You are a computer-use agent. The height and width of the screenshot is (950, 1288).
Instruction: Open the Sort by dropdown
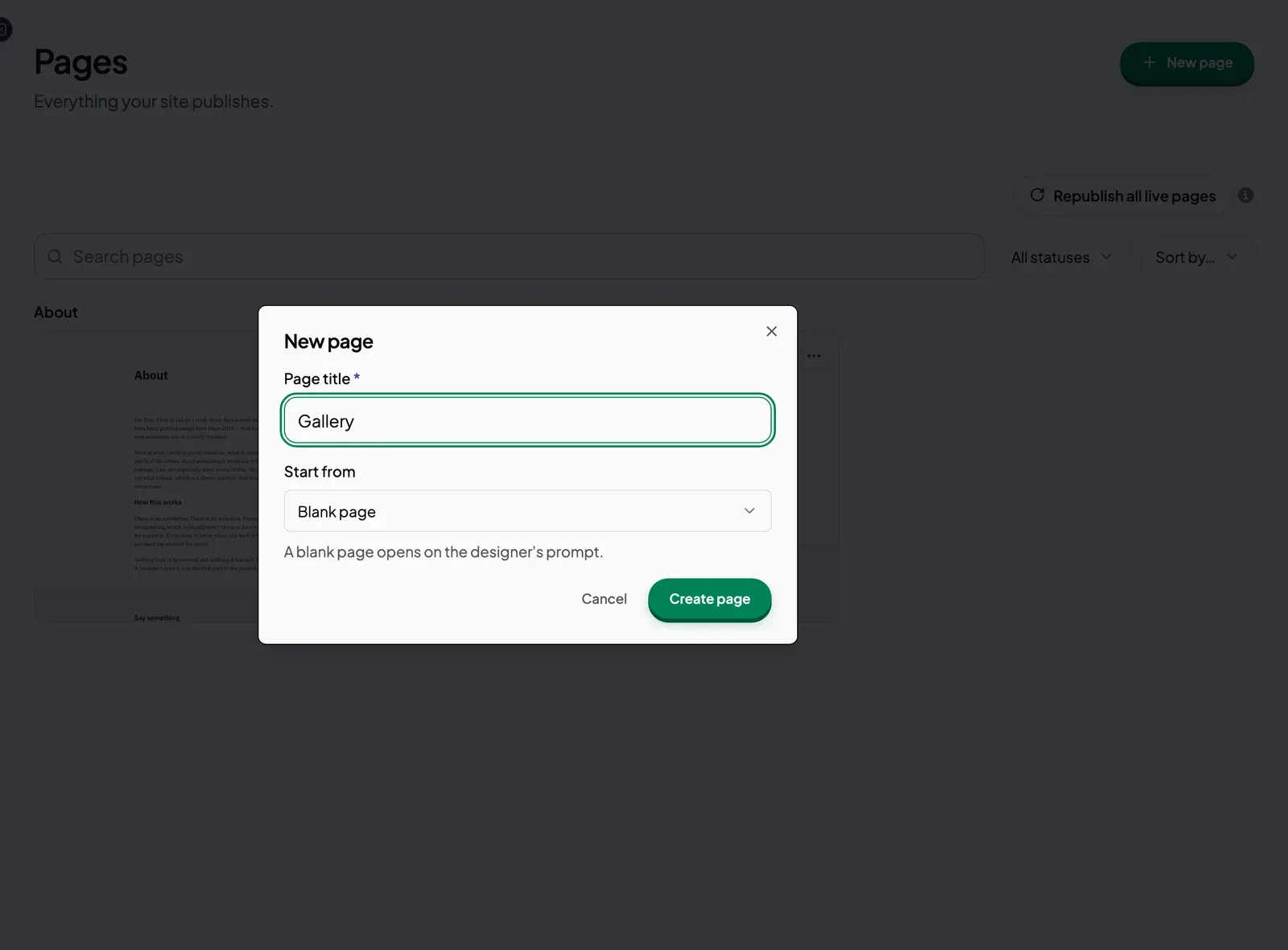click(x=1196, y=258)
